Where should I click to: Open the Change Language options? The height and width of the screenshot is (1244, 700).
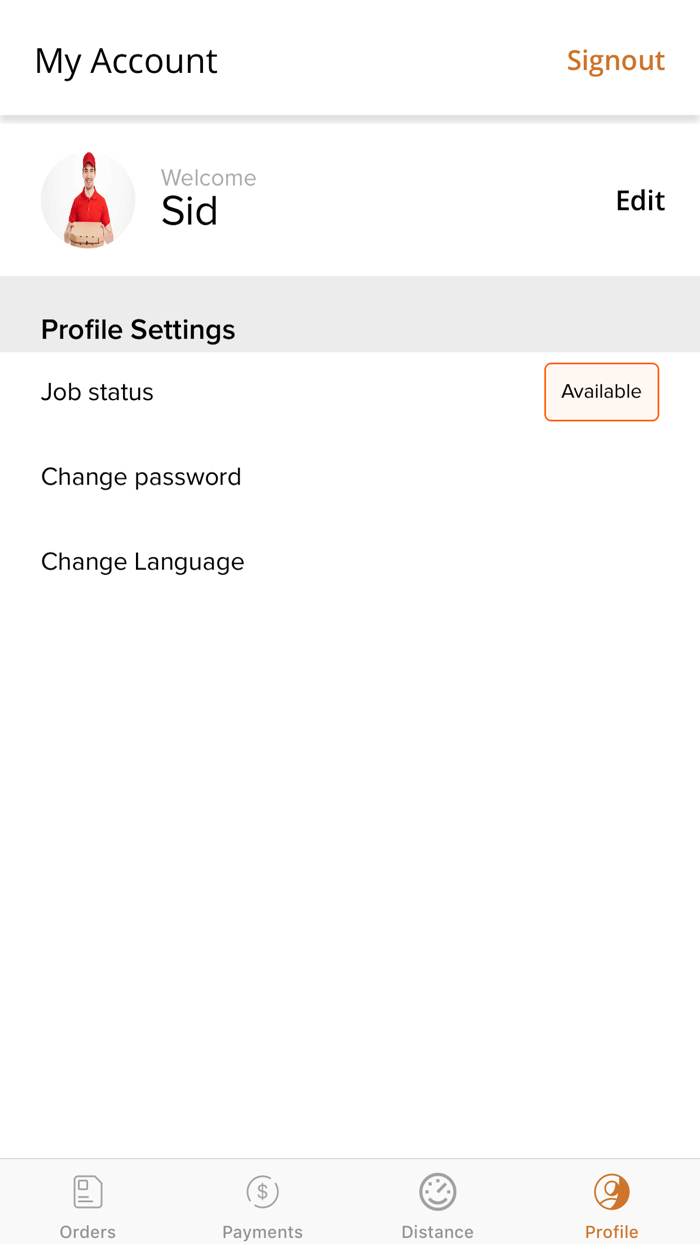(x=142, y=561)
